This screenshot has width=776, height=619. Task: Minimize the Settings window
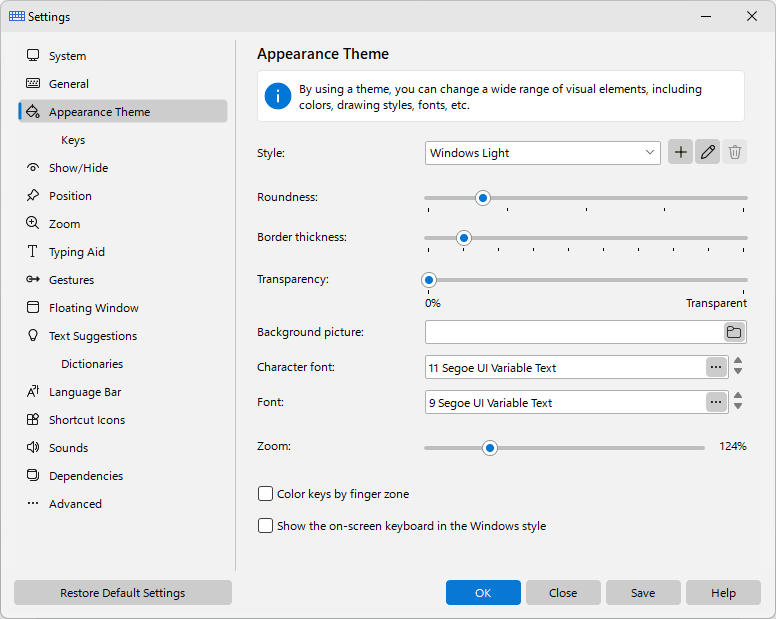point(706,16)
